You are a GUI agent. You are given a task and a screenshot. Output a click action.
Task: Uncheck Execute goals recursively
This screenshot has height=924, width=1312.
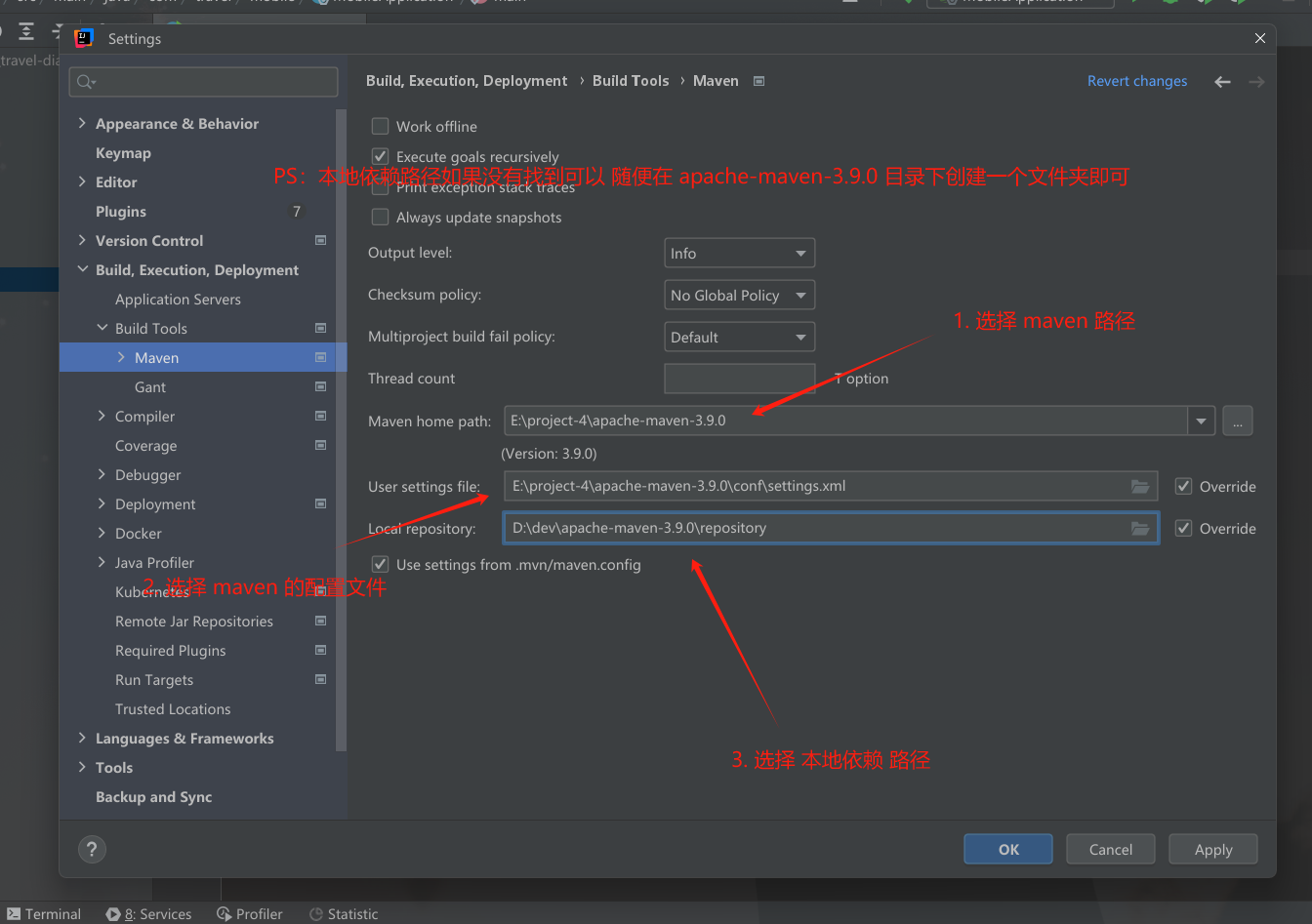tap(381, 156)
